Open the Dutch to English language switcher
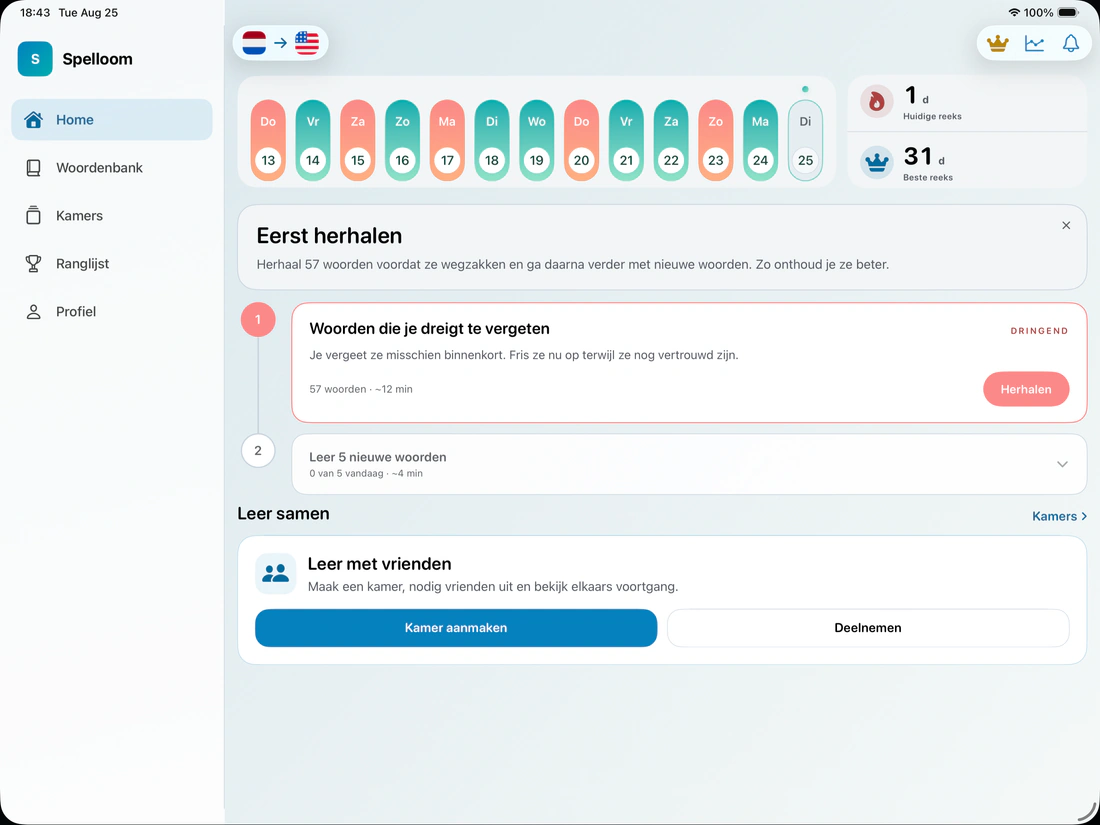Viewport: 1100px width, 825px height. [281, 43]
